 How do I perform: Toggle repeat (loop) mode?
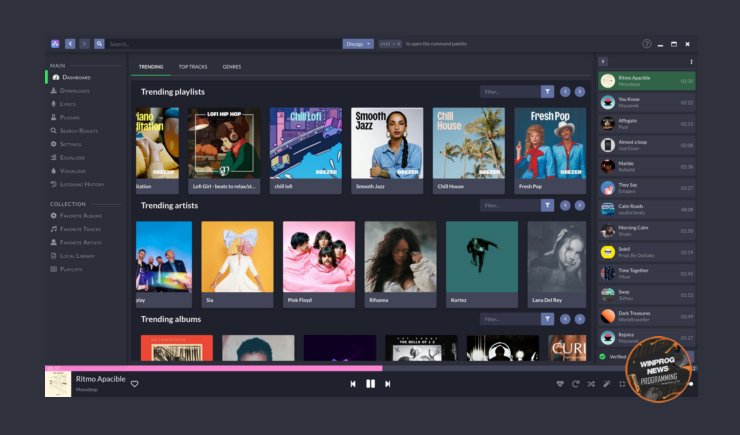(x=575, y=384)
